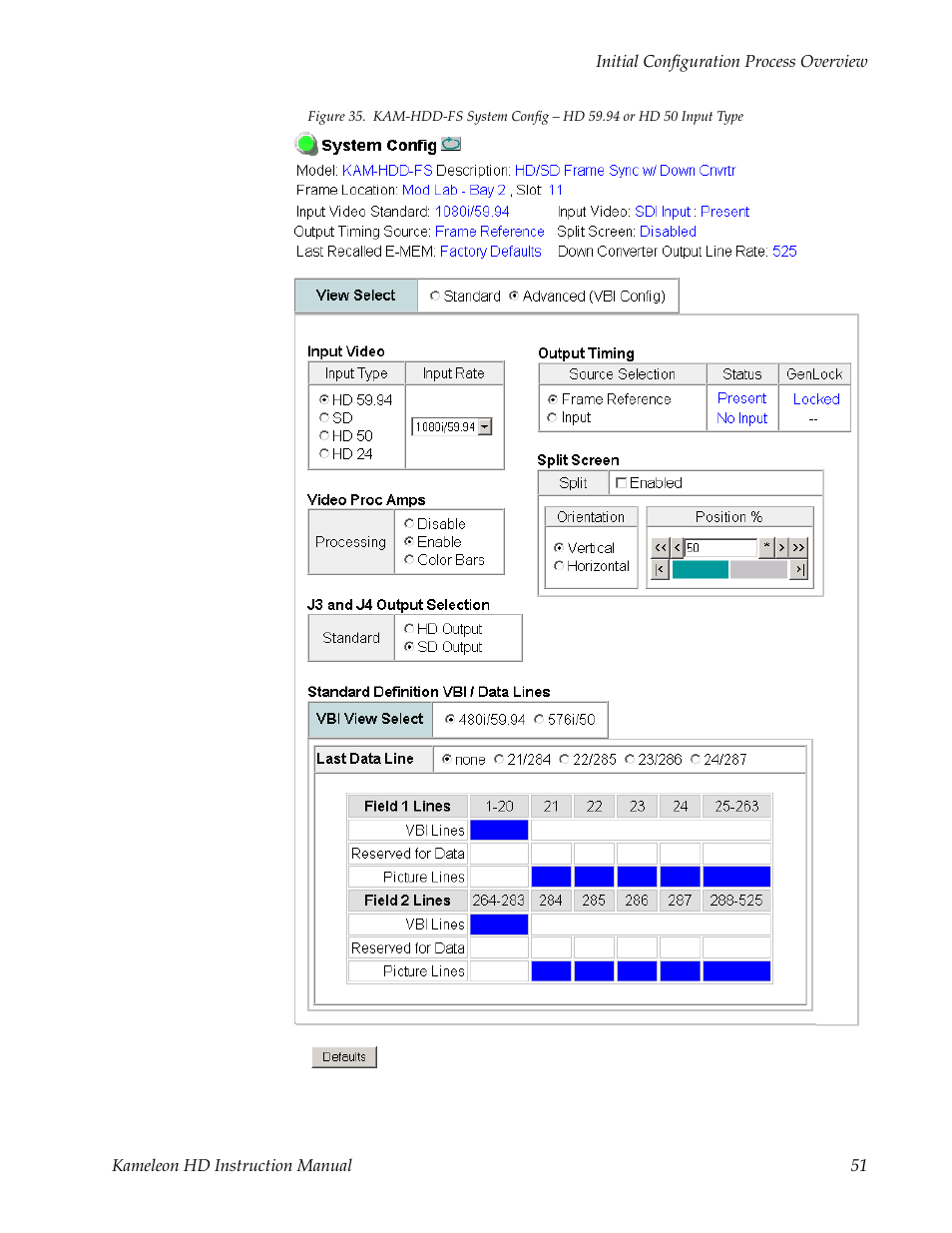Enable the Split Screen checkbox

click(x=621, y=482)
